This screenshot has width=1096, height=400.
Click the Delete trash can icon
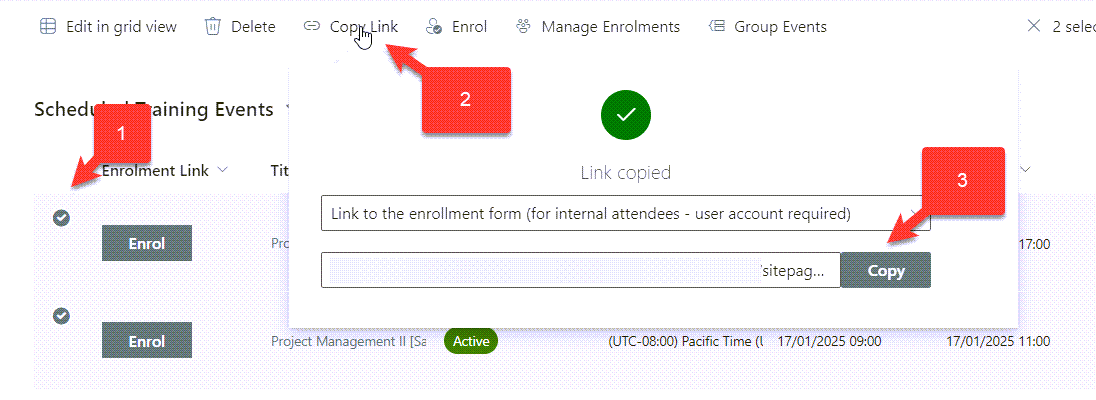click(x=212, y=27)
